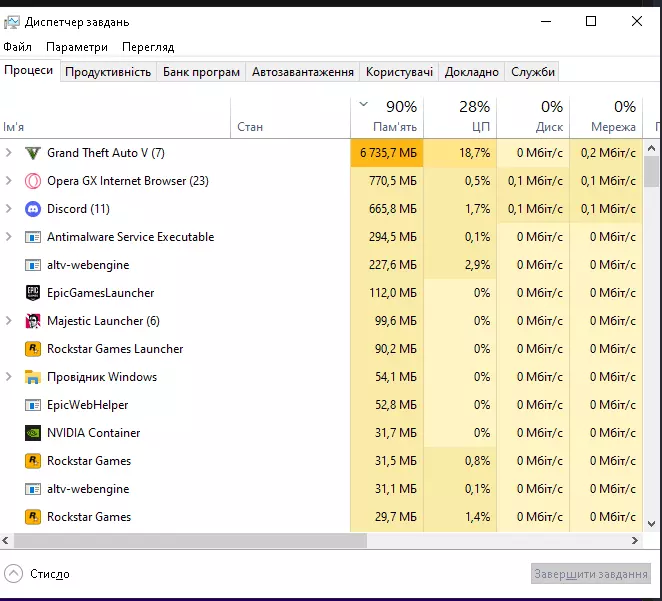Click the NVIDIA Container icon

[x=33, y=433]
